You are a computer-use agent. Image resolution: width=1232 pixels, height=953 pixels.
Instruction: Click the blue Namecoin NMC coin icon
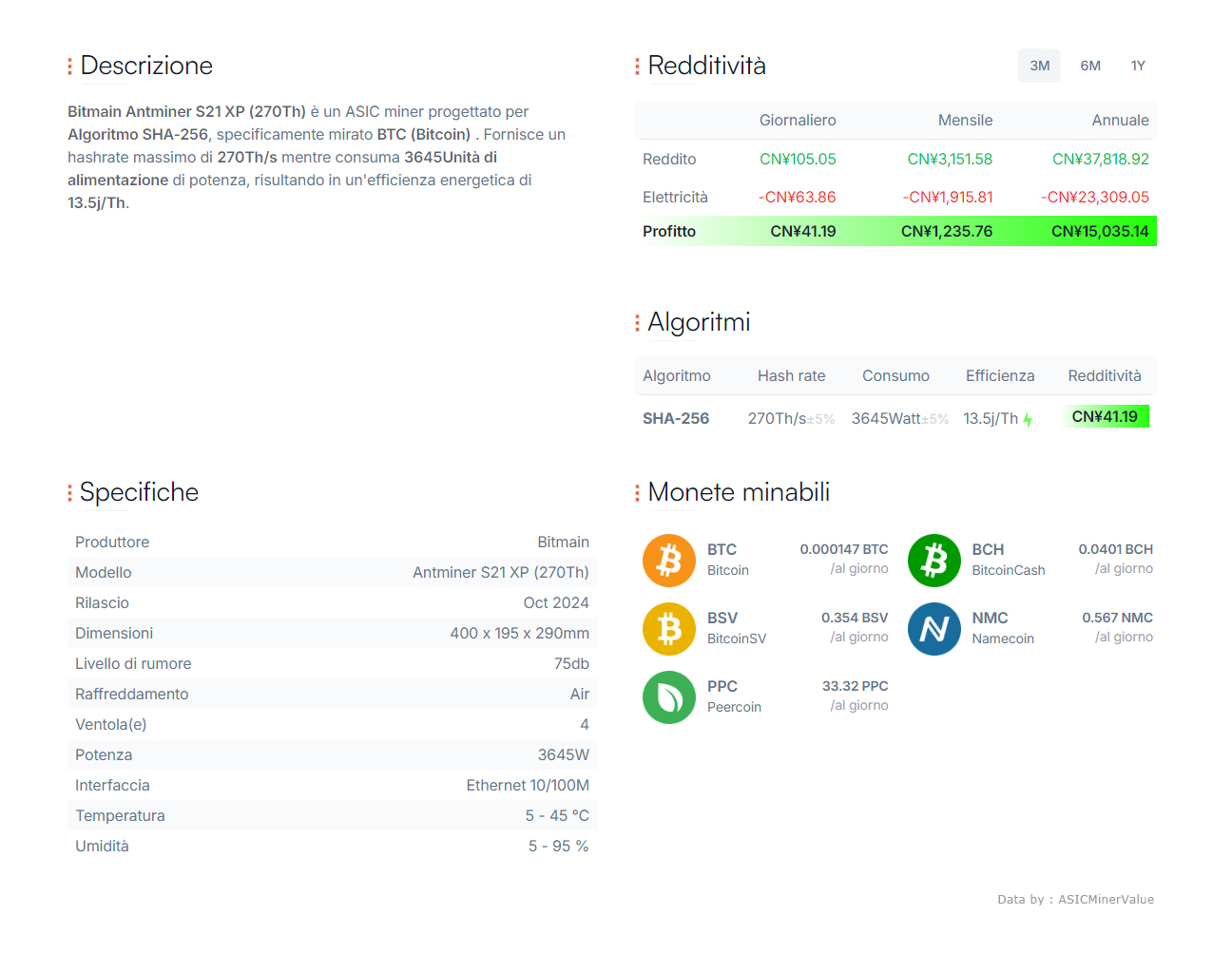click(x=934, y=629)
